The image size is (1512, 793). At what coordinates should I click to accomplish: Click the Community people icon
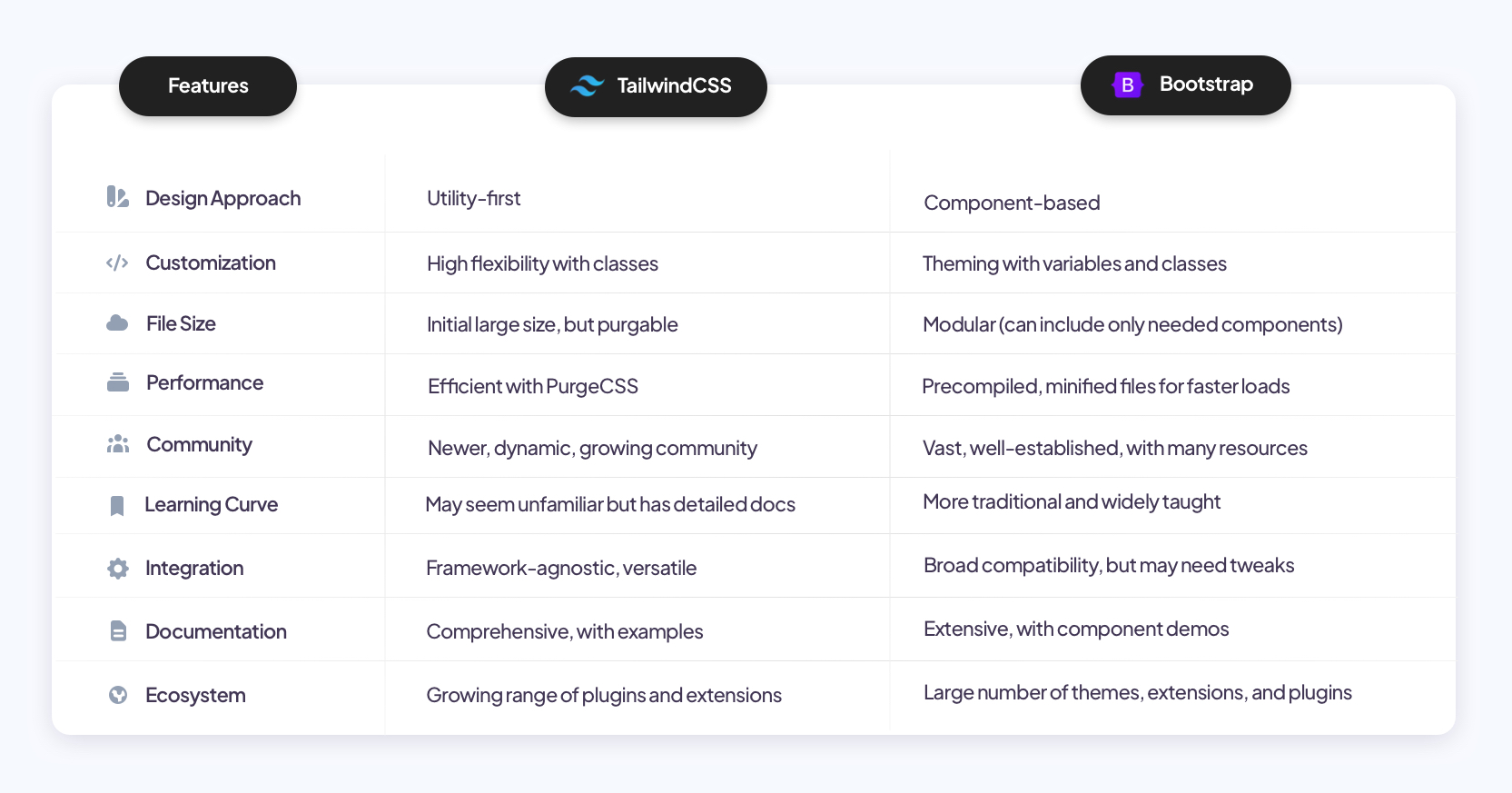(118, 444)
